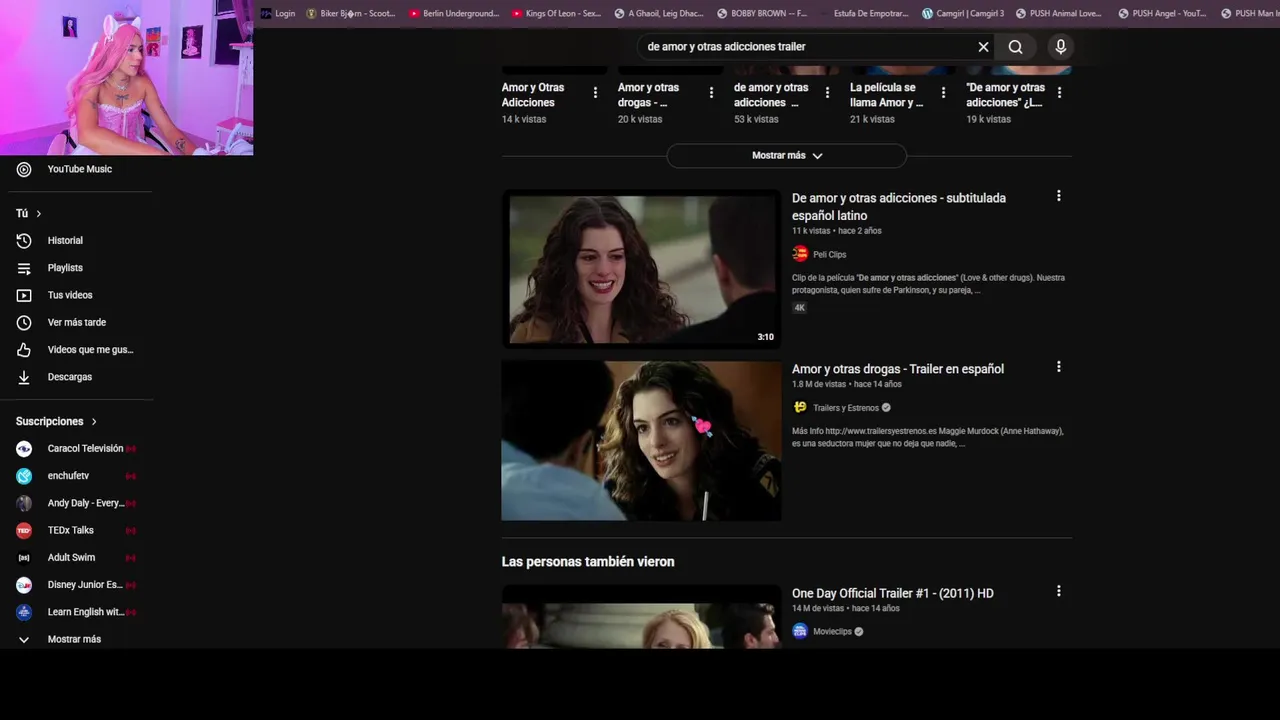Open the Login bookmark

point(278,13)
